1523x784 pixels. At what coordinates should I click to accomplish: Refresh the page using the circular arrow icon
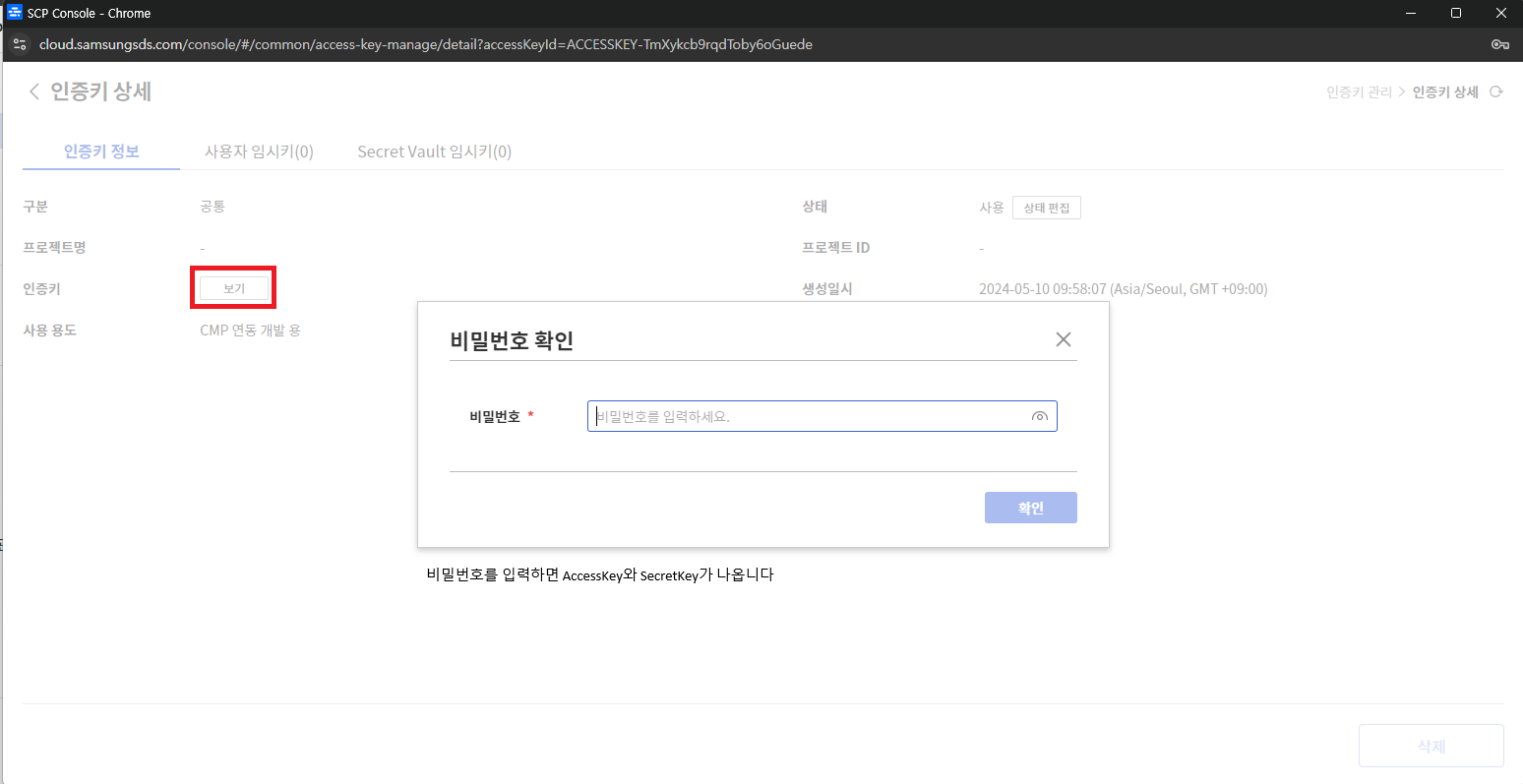[1495, 90]
